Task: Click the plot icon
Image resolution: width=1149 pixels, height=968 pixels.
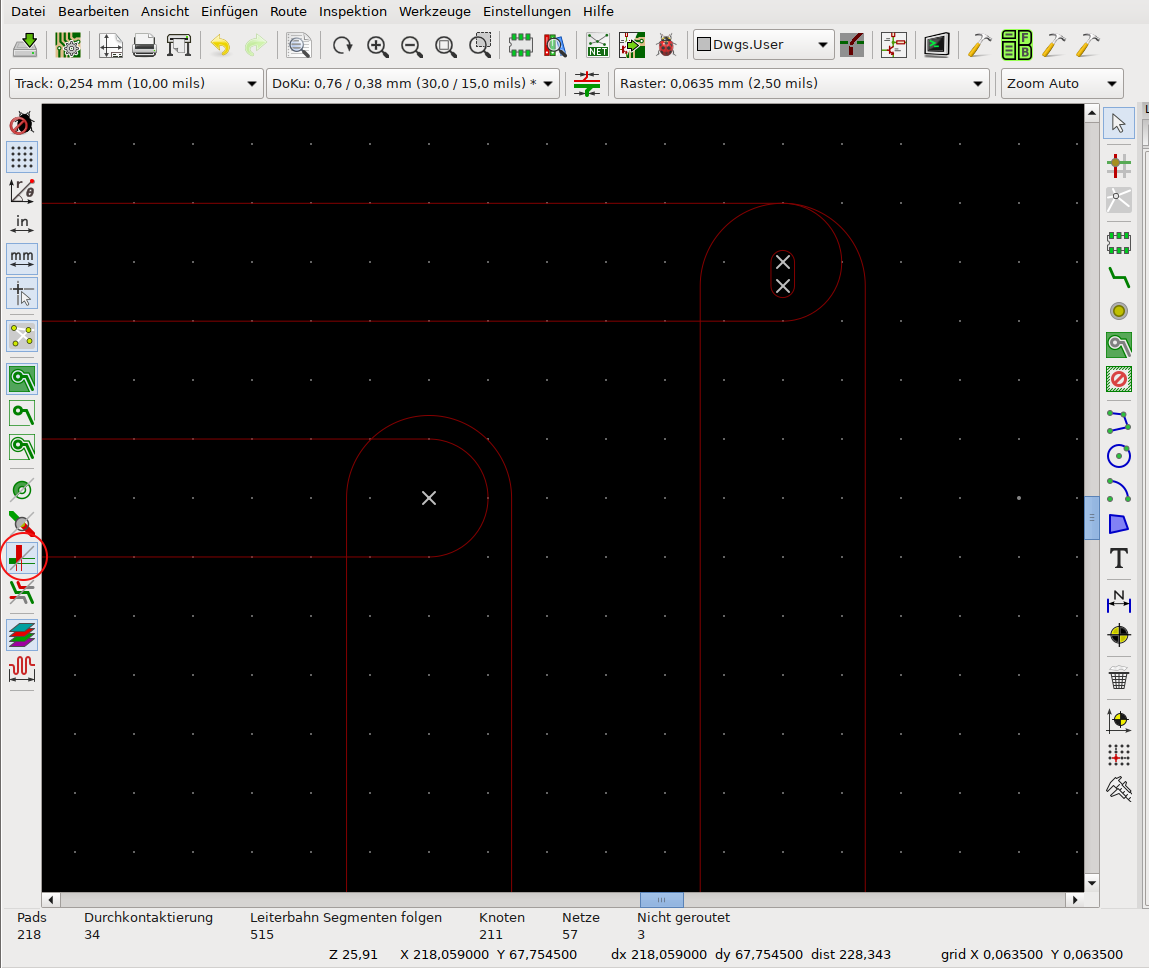Action: pos(179,45)
